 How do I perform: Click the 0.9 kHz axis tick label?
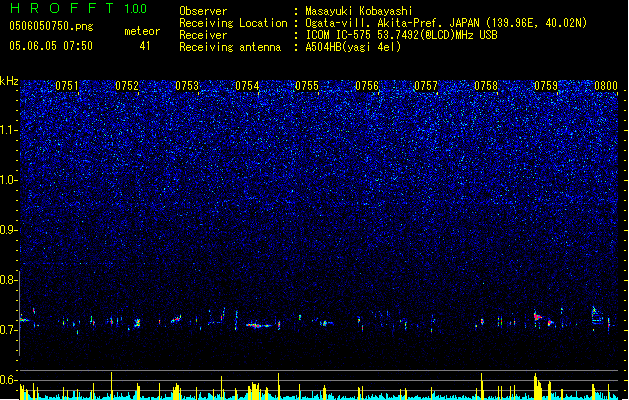click(8, 230)
